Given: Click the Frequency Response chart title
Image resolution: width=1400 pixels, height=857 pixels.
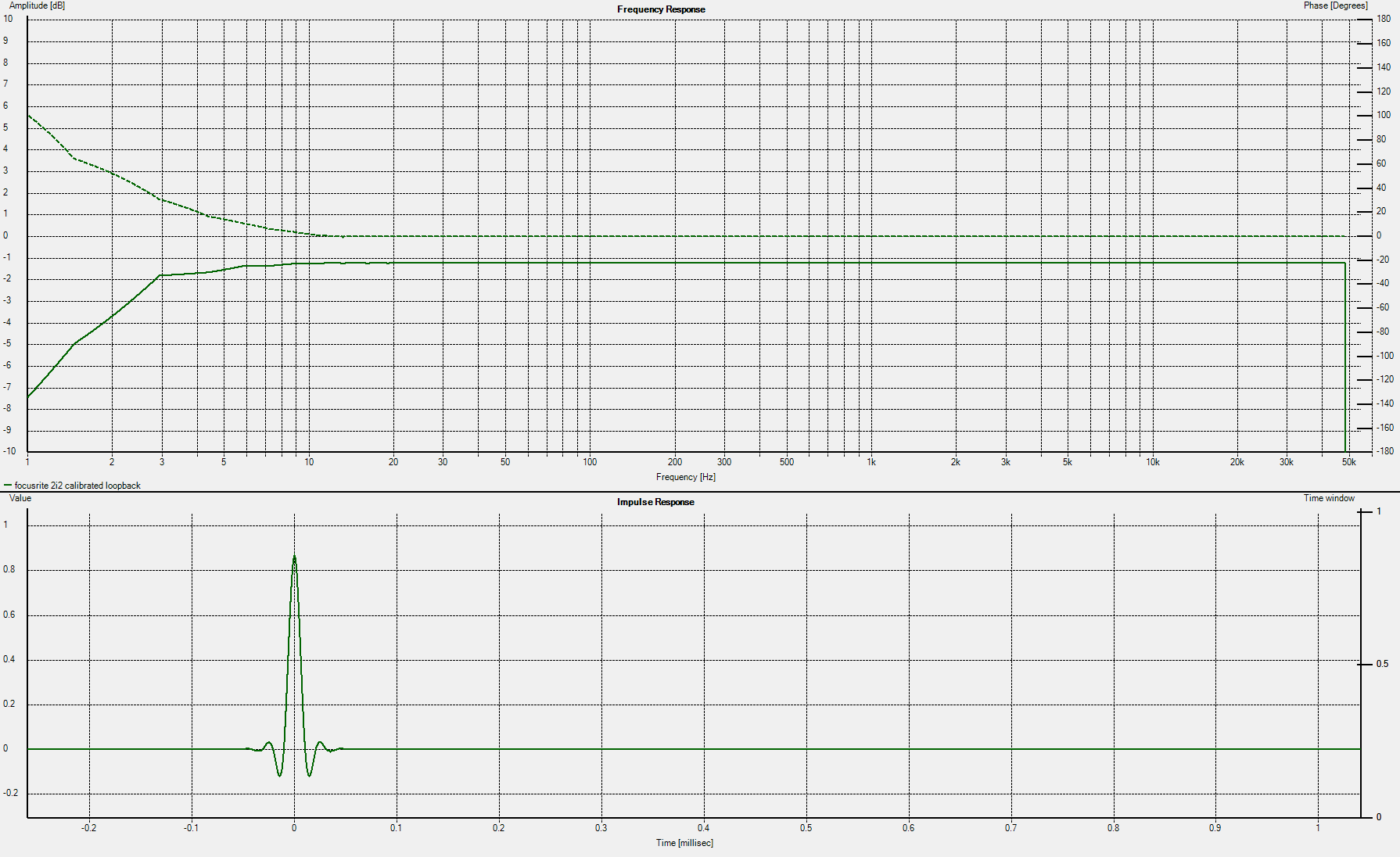Looking at the screenshot, I should pyautogui.click(x=661, y=9).
